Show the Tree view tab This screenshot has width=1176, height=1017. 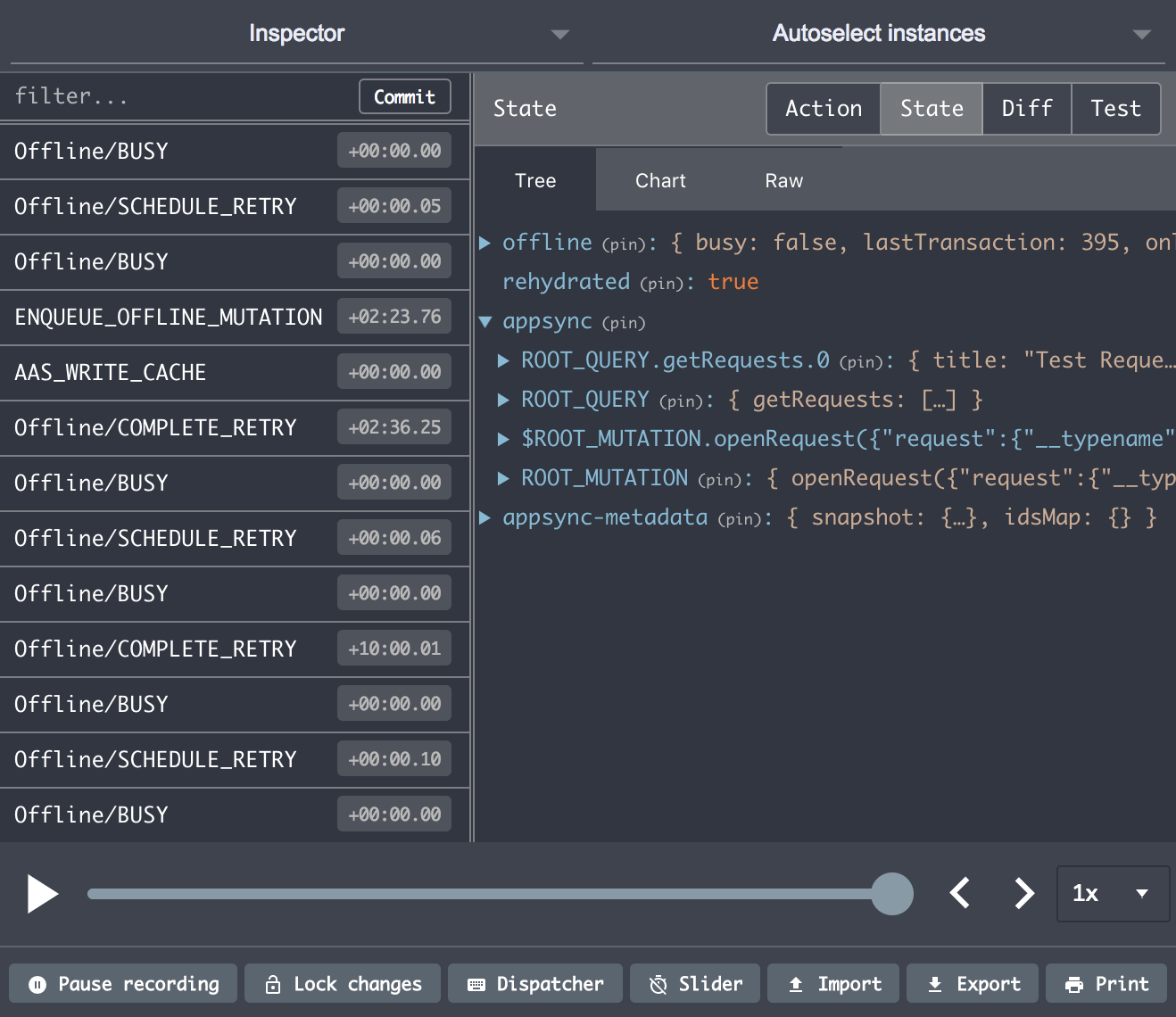click(x=535, y=180)
